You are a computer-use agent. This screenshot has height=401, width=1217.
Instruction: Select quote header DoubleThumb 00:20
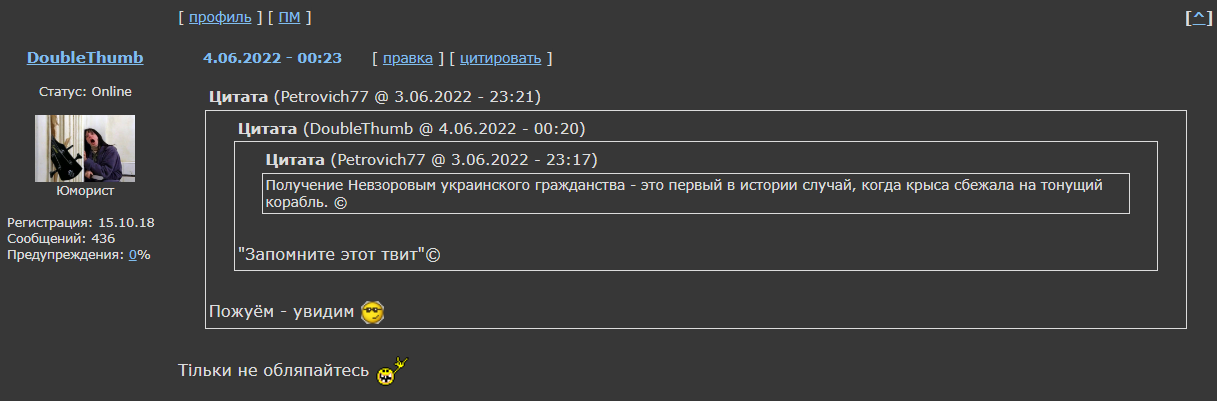pos(411,129)
